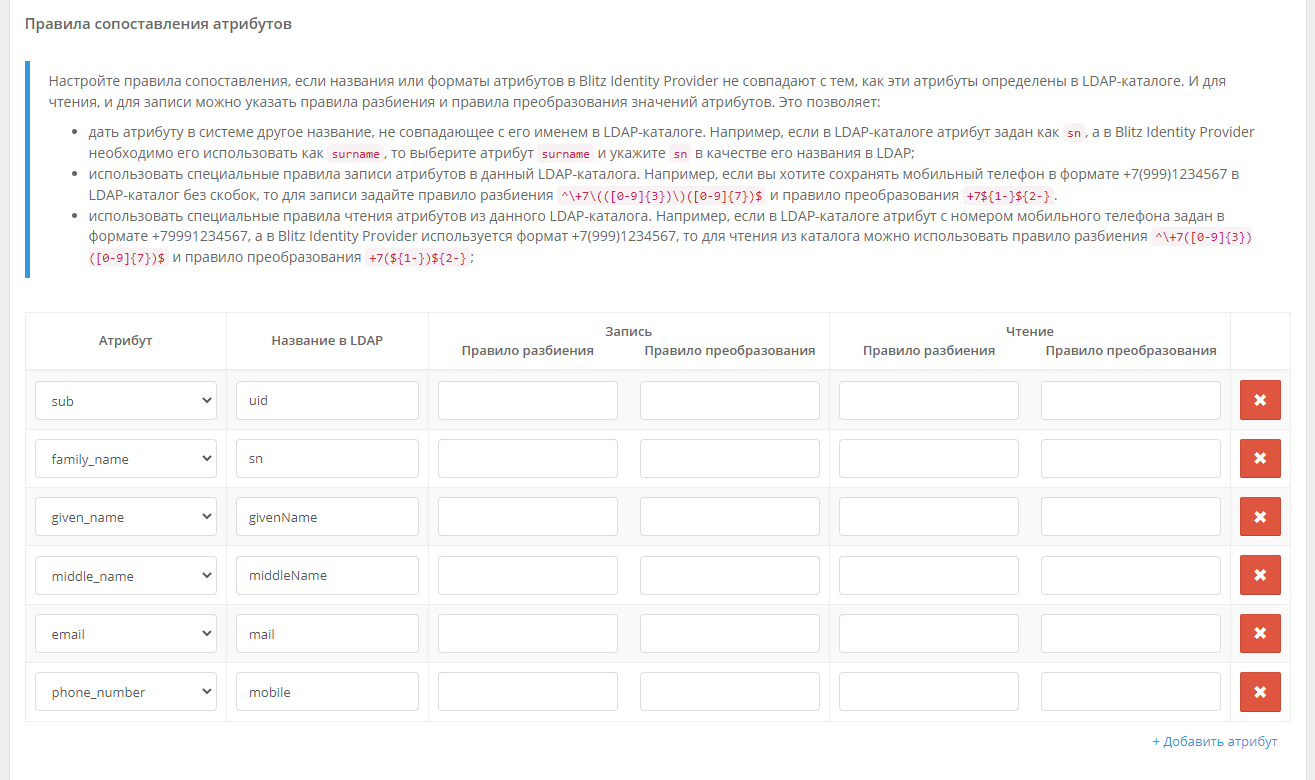Click write split rule field for sub
Viewport: 1315px width, 780px height.
coord(528,400)
